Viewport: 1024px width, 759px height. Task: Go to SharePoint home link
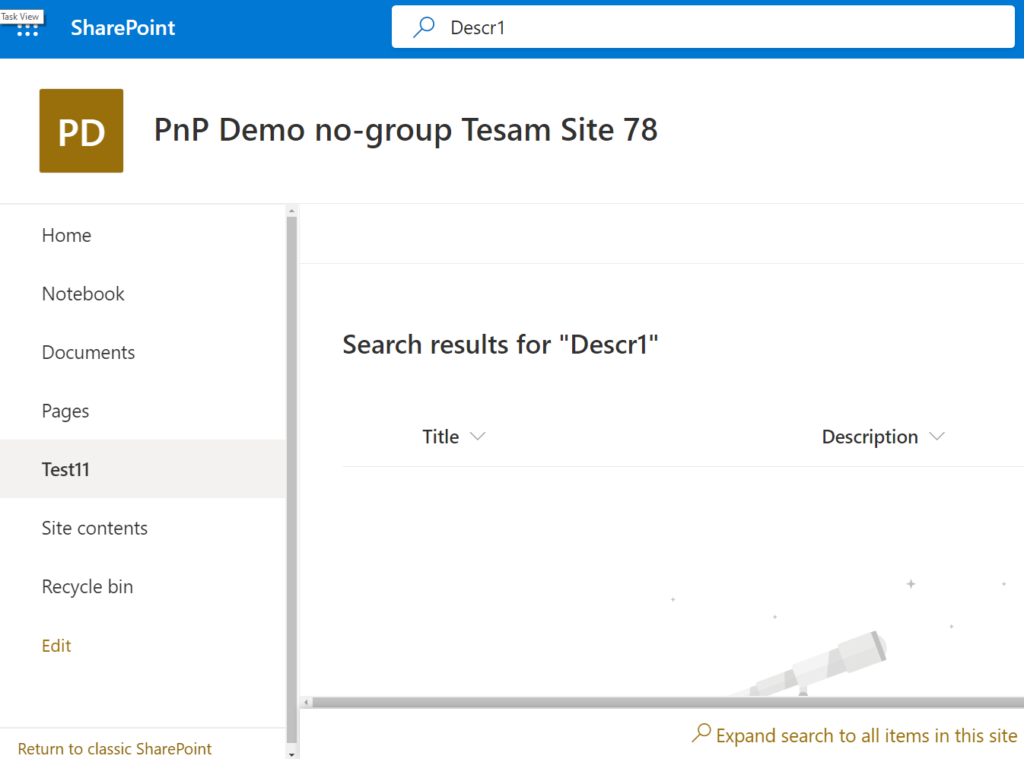click(123, 27)
